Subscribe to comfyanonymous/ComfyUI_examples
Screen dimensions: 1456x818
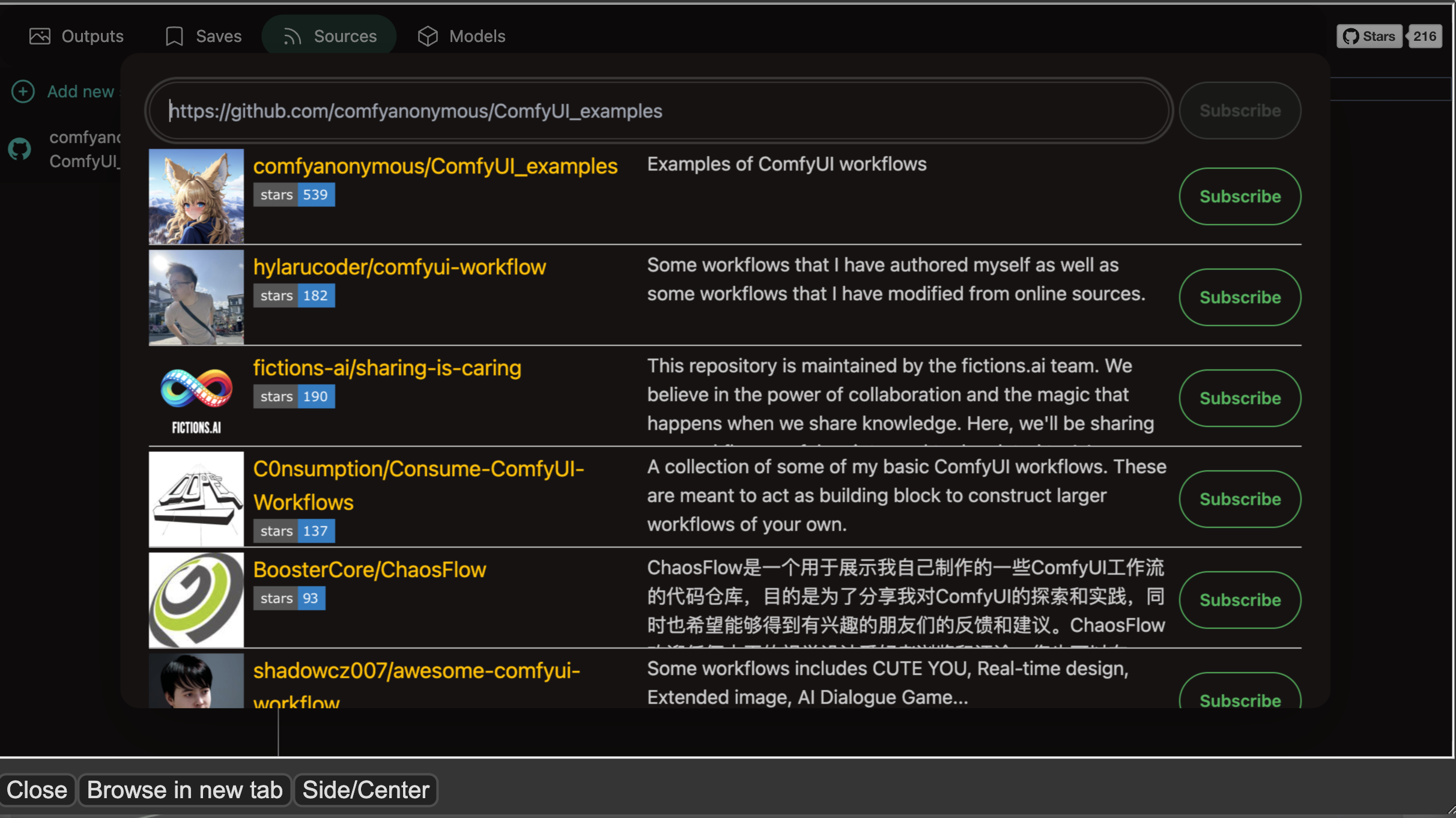pyautogui.click(x=1240, y=196)
